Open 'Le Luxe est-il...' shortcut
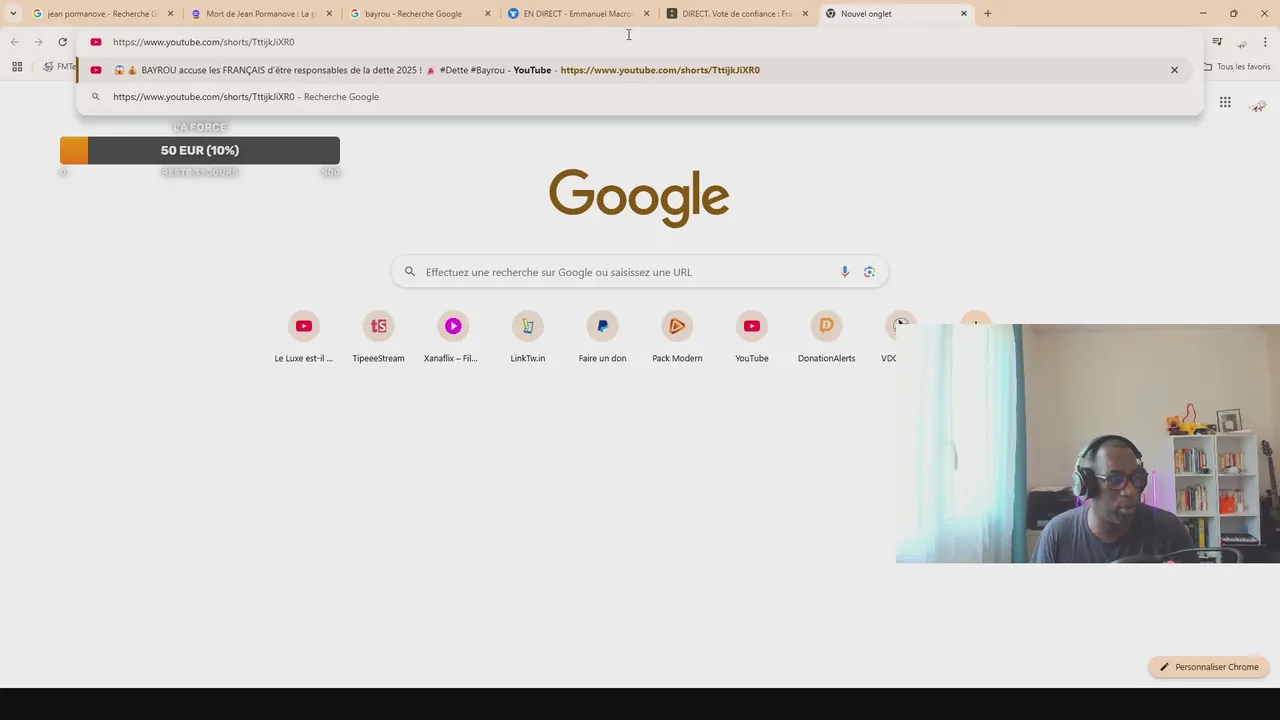 pos(304,336)
